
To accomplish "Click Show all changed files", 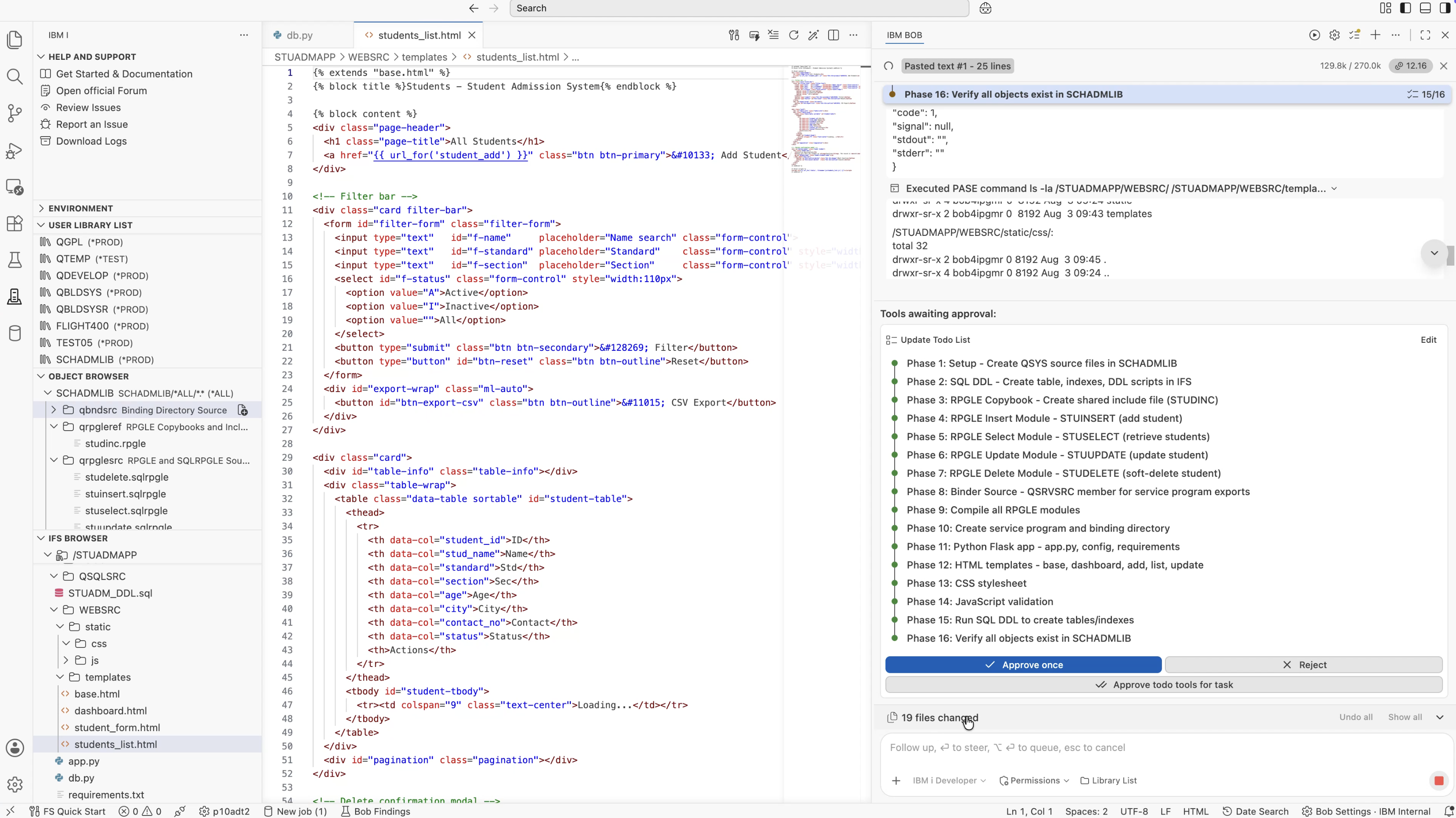I will [1405, 717].
